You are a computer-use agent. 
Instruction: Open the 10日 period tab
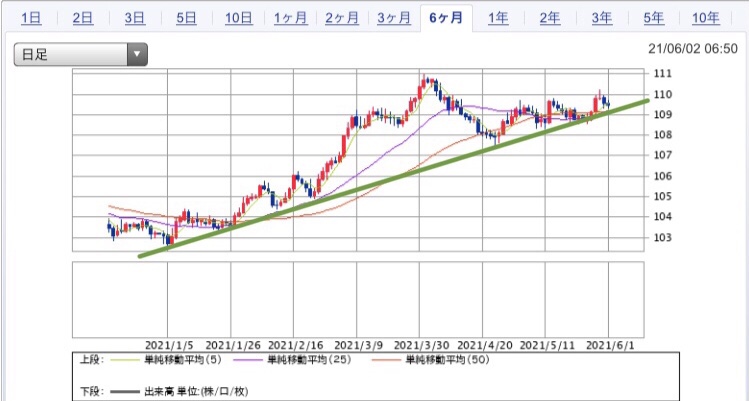click(x=239, y=18)
